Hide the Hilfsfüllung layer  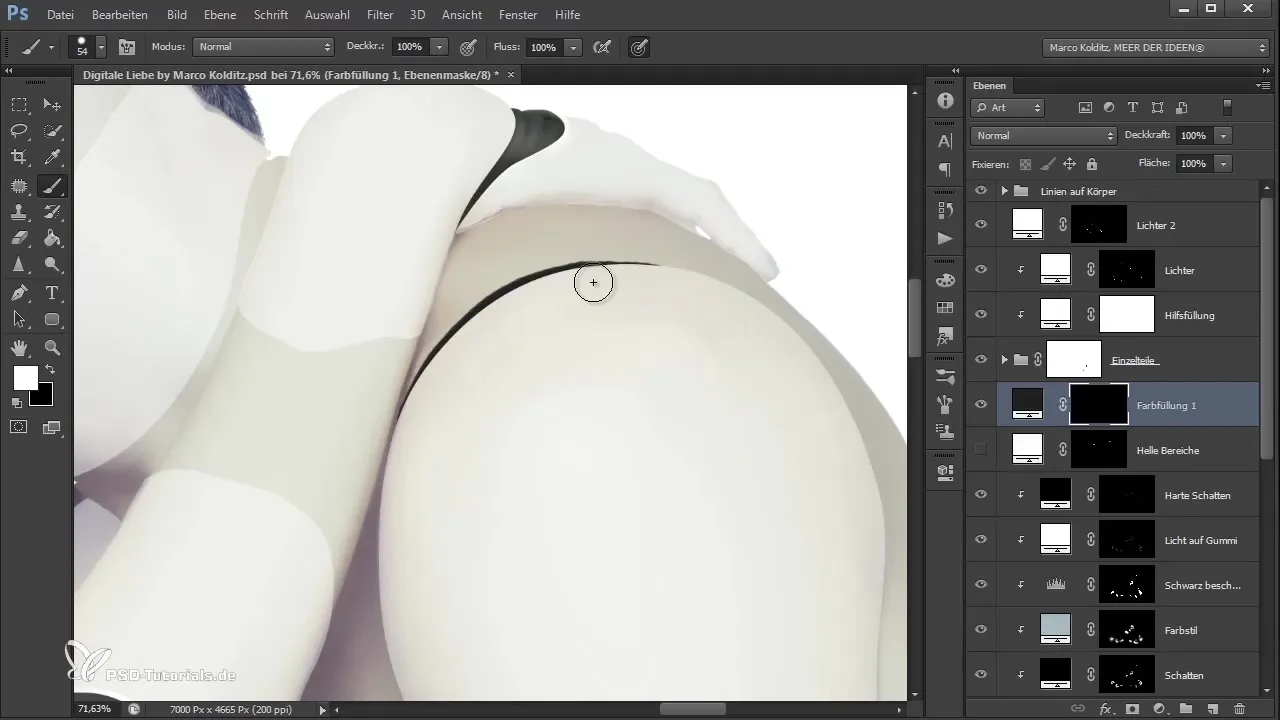[981, 315]
